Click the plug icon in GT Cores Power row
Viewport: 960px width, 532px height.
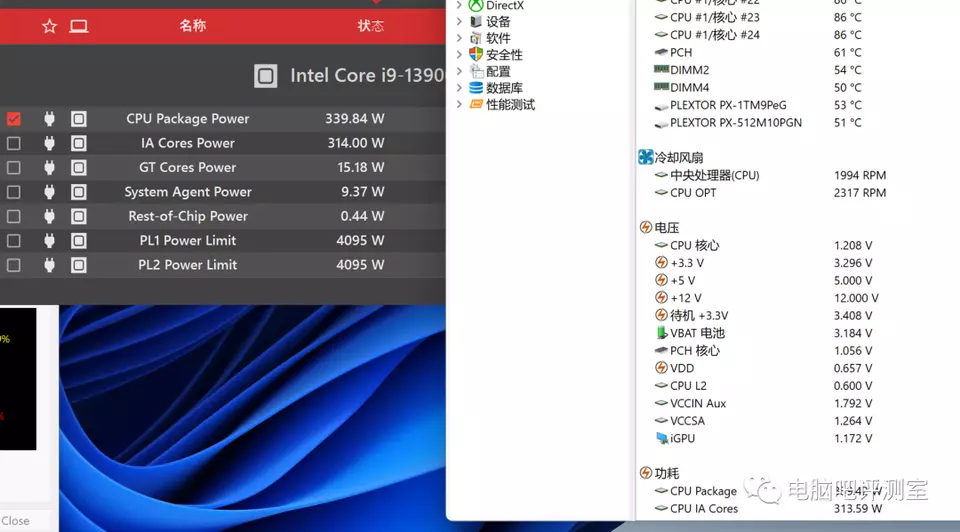tap(50, 168)
